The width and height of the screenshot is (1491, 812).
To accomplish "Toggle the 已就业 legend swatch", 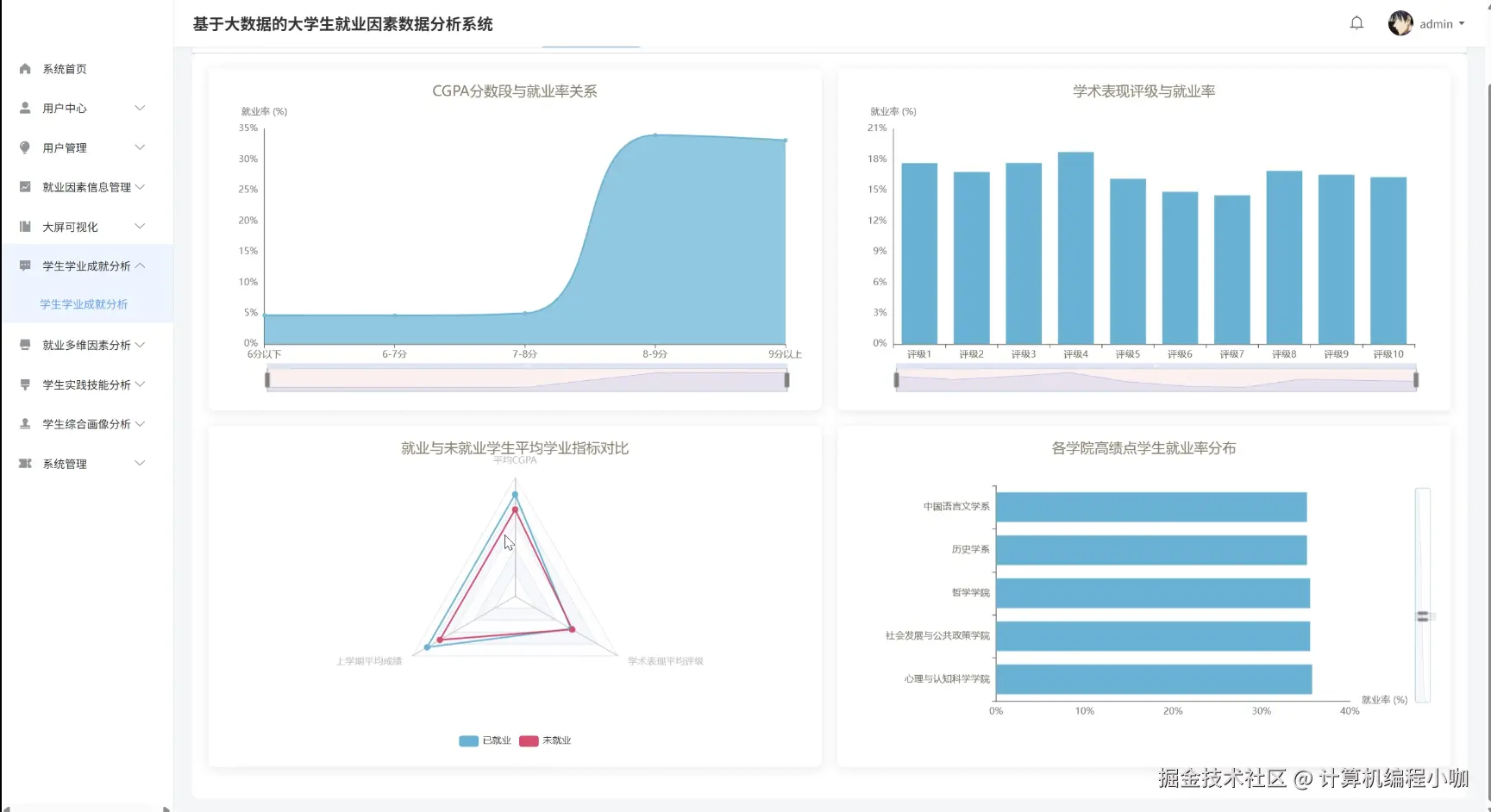I will pos(468,740).
